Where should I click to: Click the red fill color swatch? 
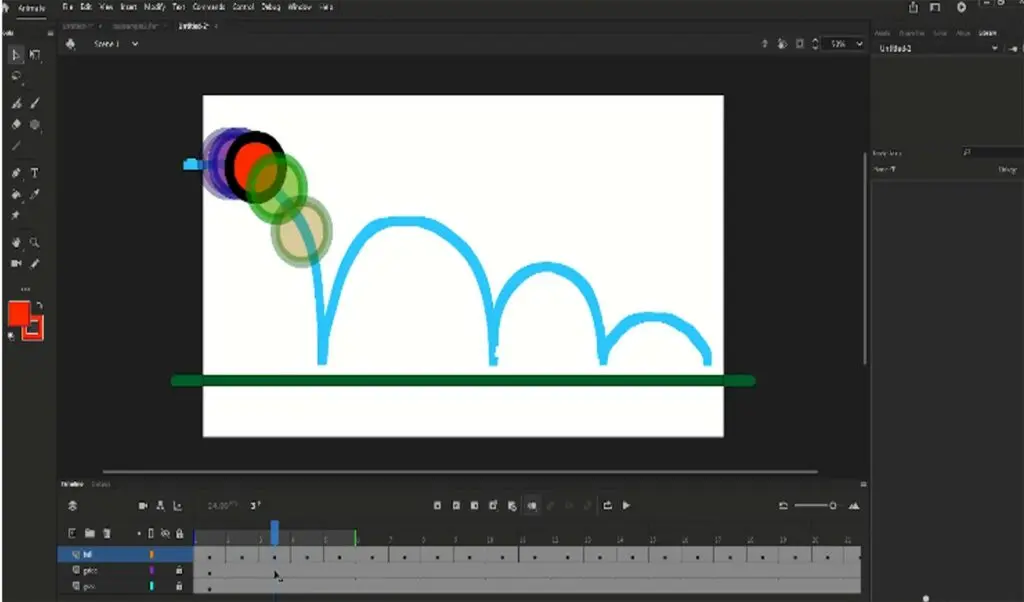pyautogui.click(x=18, y=313)
